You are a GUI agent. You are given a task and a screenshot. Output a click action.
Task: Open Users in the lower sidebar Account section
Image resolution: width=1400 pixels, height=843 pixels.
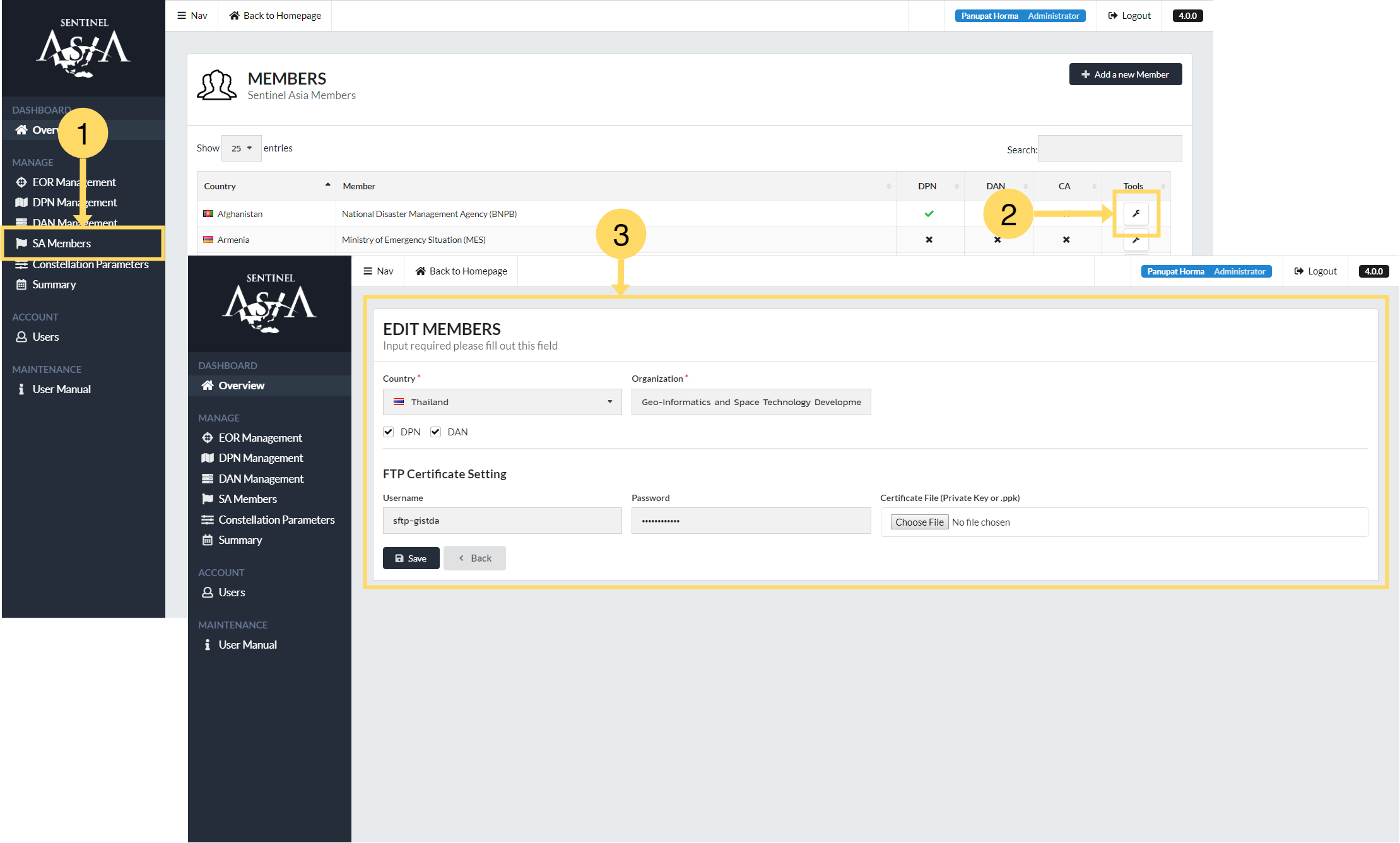pos(231,592)
